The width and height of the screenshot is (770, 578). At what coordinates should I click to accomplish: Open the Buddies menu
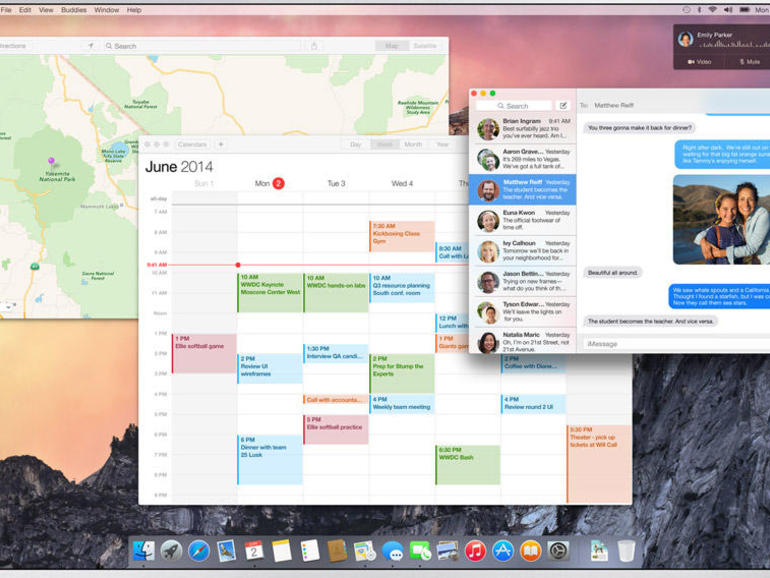pyautogui.click(x=73, y=10)
